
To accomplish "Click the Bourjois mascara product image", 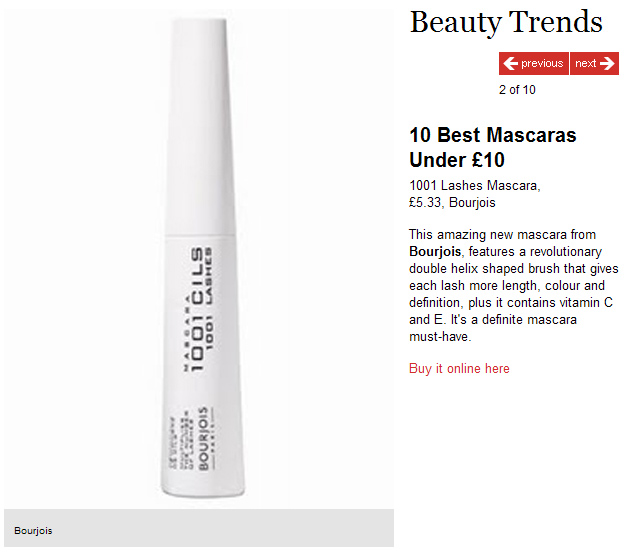I will click(199, 258).
